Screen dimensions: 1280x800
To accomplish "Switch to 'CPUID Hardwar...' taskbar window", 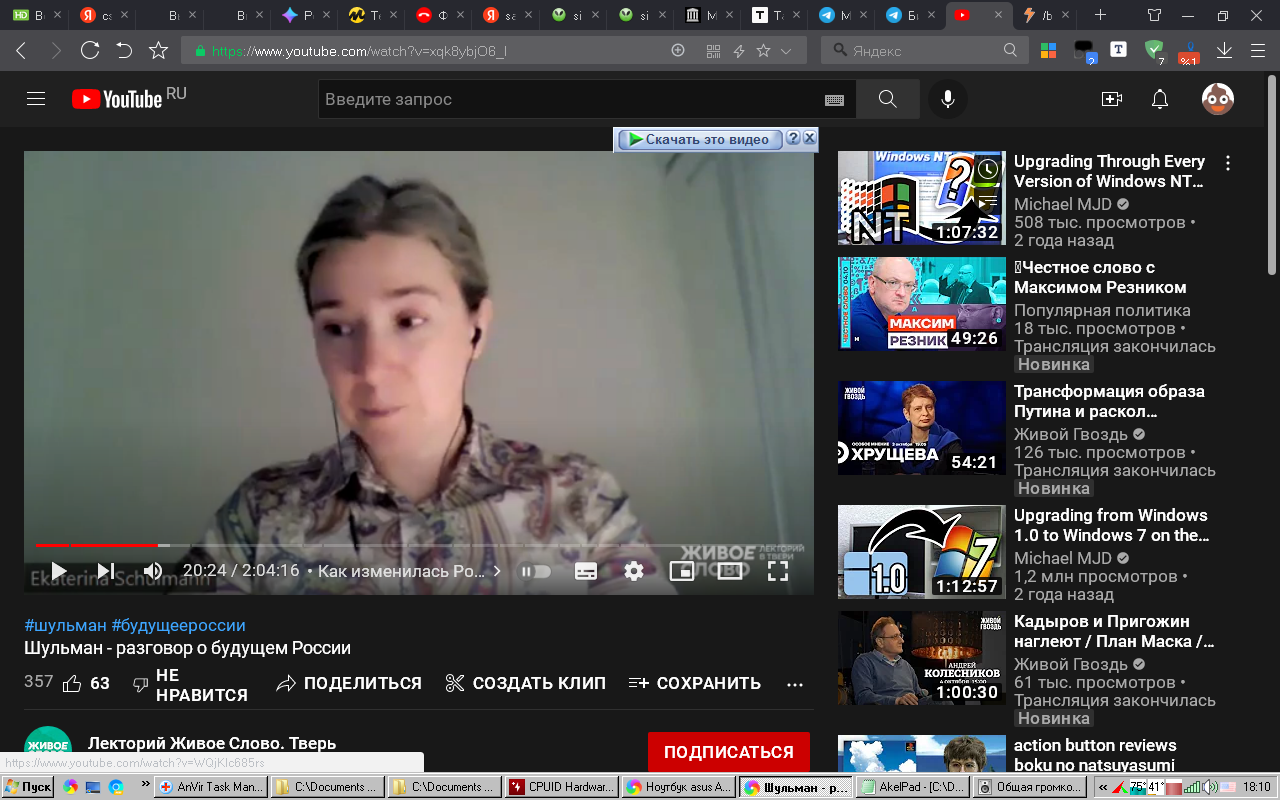I will [561, 787].
